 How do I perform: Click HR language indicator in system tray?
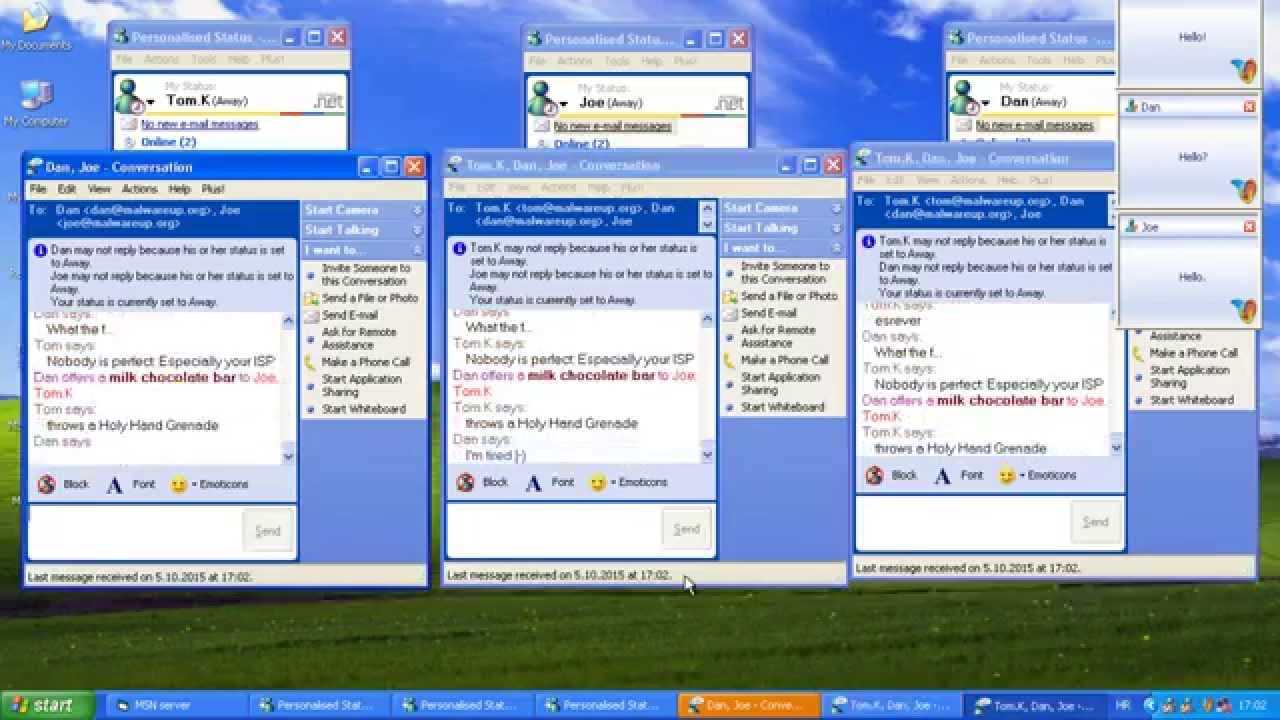click(1123, 705)
